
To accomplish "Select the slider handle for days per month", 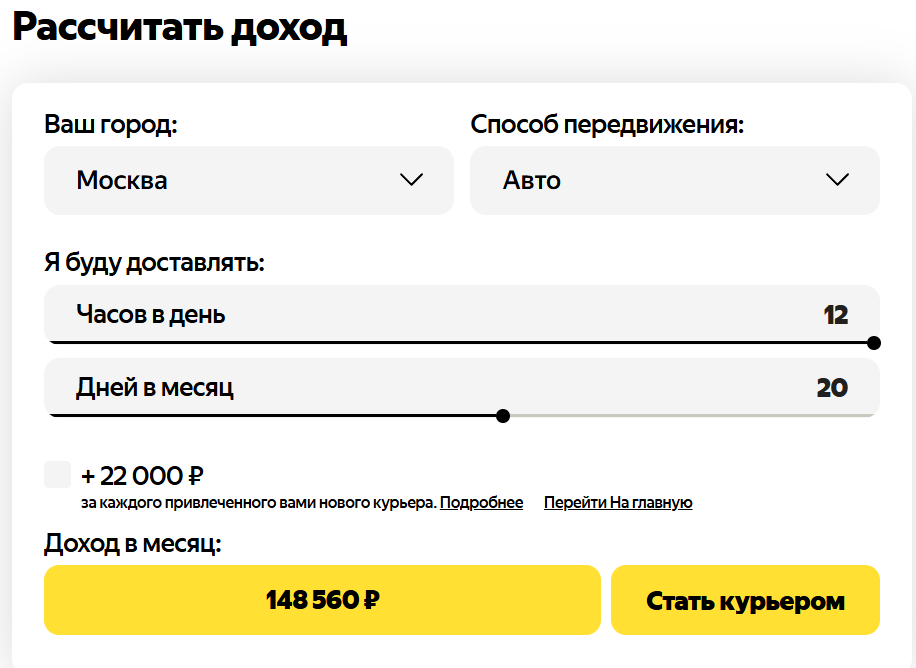I will (503, 416).
